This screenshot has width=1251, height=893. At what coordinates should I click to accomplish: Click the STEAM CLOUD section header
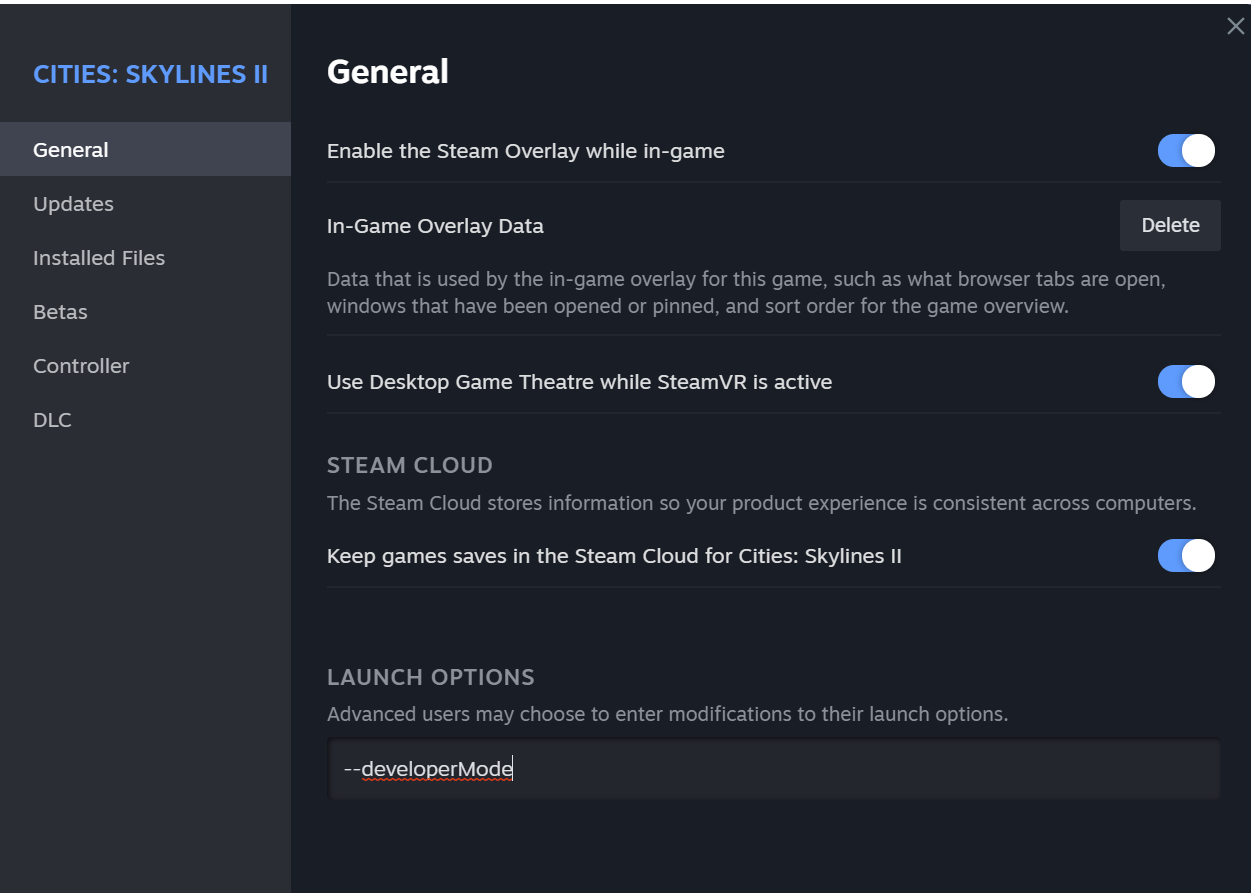click(410, 465)
